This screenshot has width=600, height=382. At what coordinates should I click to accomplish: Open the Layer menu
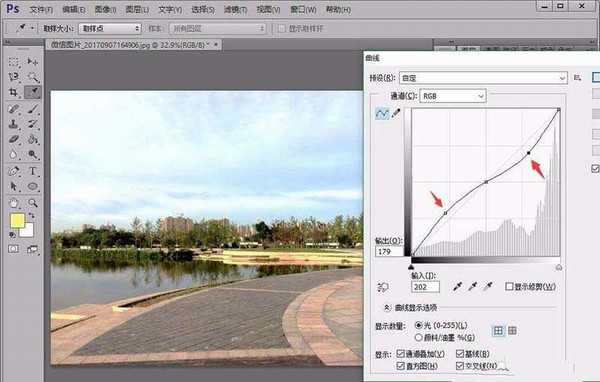click(137, 10)
